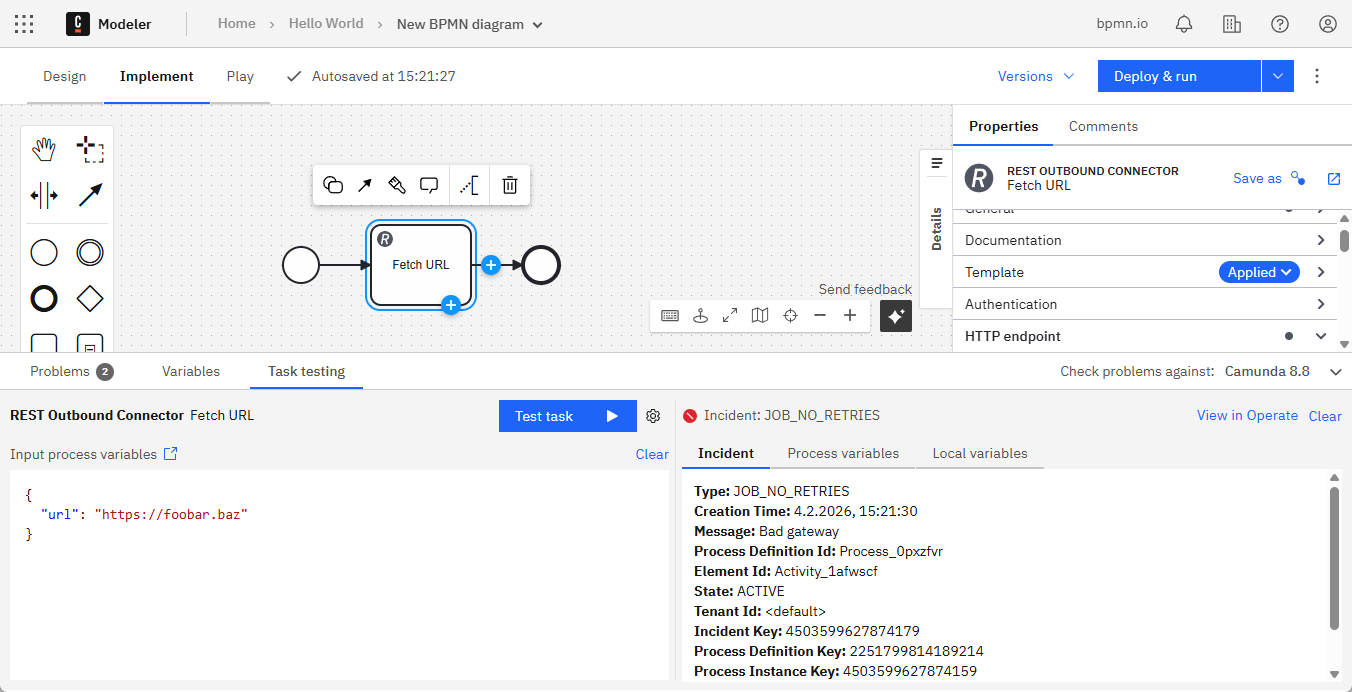
Task: Fit diagram to viewport with expand arrows icon
Action: (x=729, y=315)
